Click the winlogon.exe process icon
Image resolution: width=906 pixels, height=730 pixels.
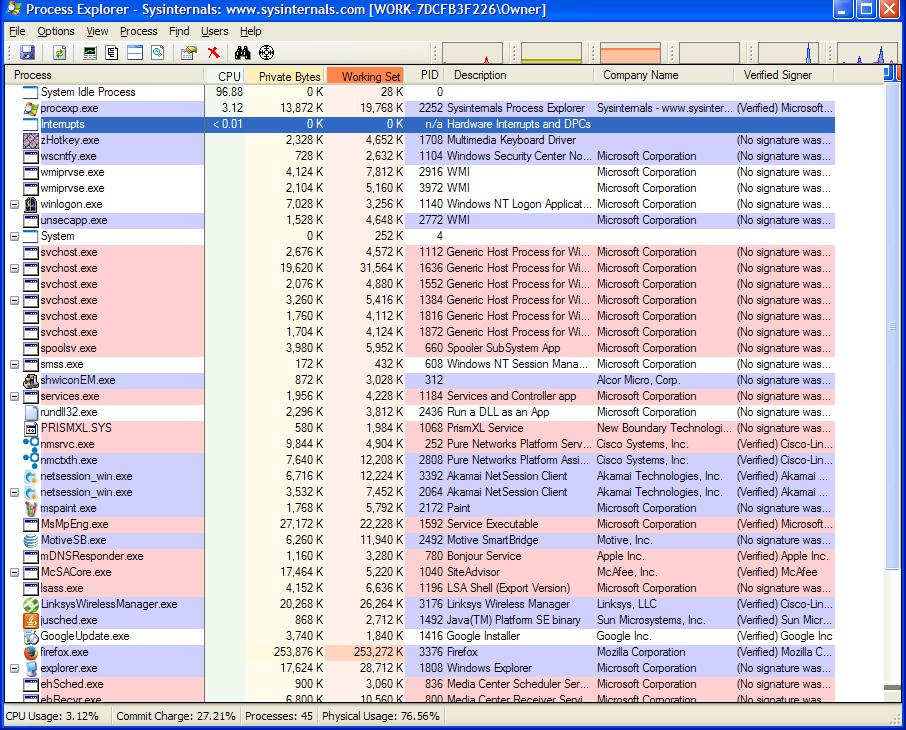[x=31, y=204]
